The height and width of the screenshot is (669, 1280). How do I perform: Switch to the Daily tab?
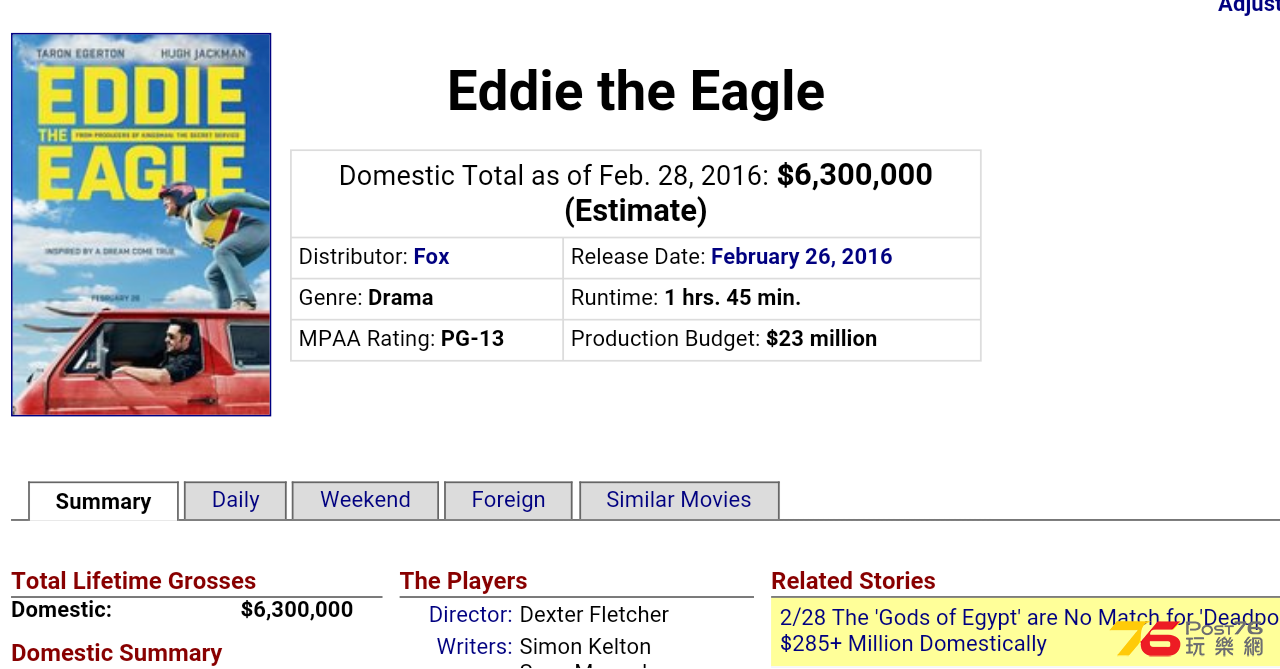236,500
